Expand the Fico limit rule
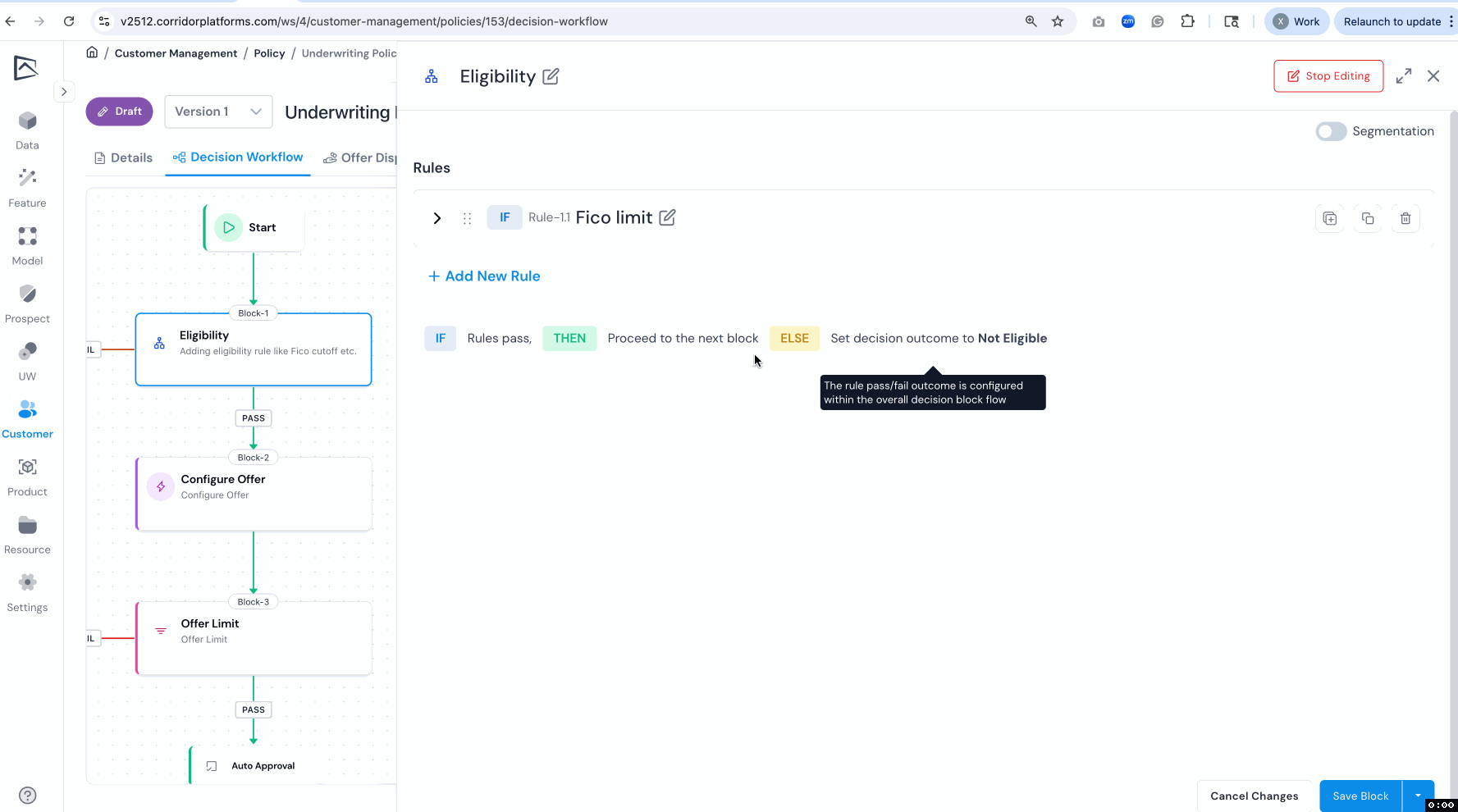This screenshot has height=812, width=1458. click(436, 218)
